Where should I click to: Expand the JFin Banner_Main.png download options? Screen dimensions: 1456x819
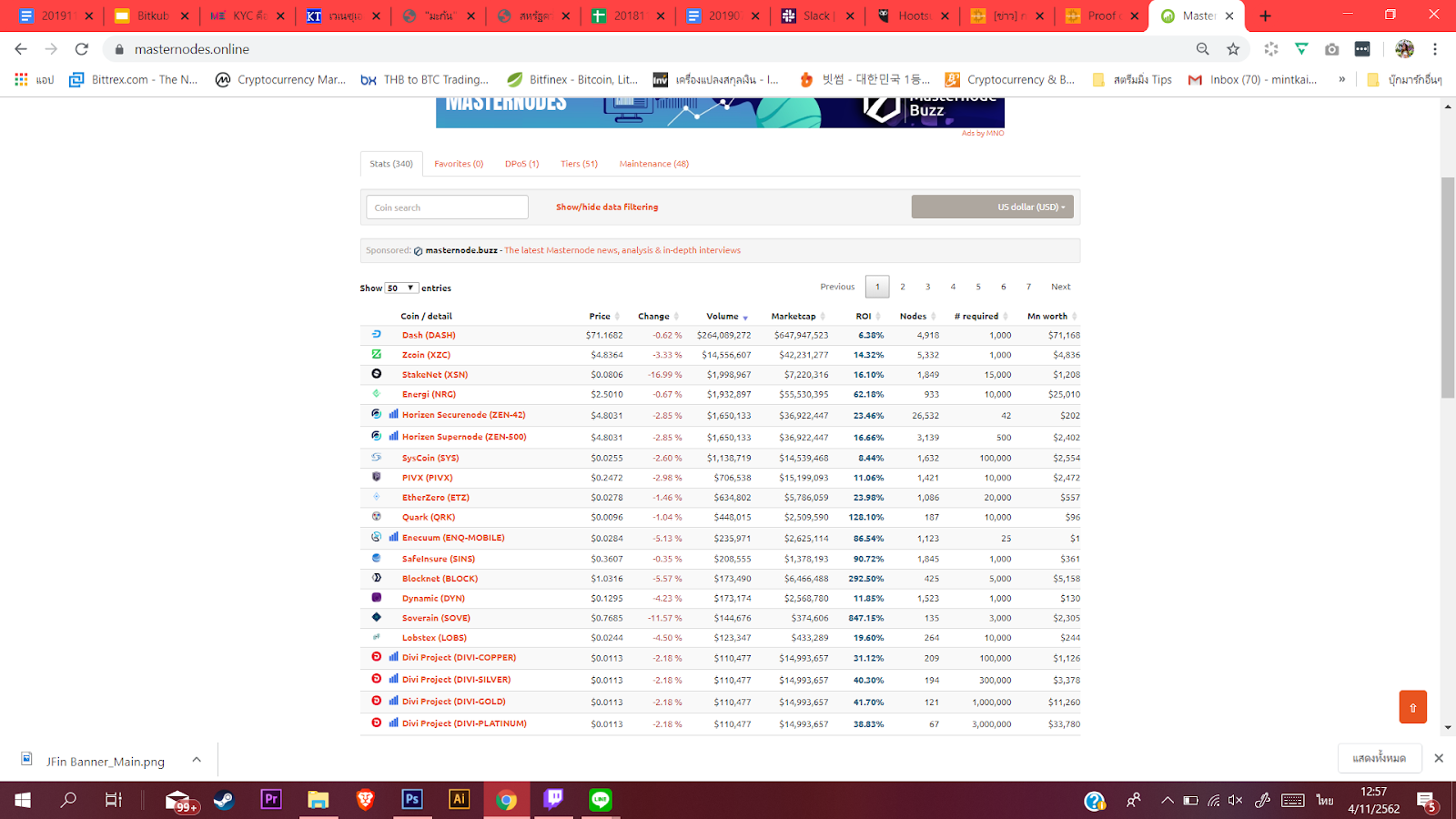197,760
